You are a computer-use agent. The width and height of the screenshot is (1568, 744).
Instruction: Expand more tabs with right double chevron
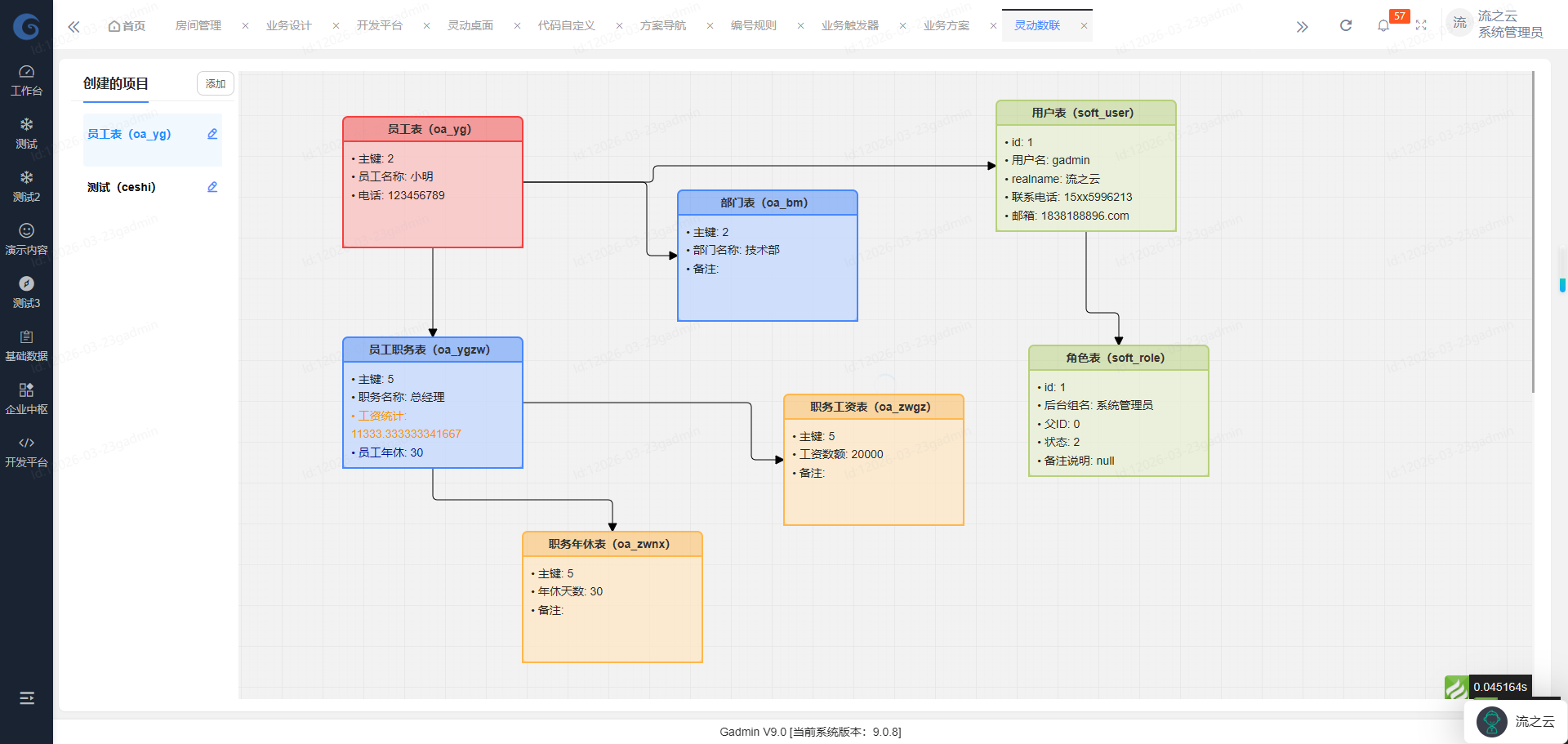tap(1302, 27)
